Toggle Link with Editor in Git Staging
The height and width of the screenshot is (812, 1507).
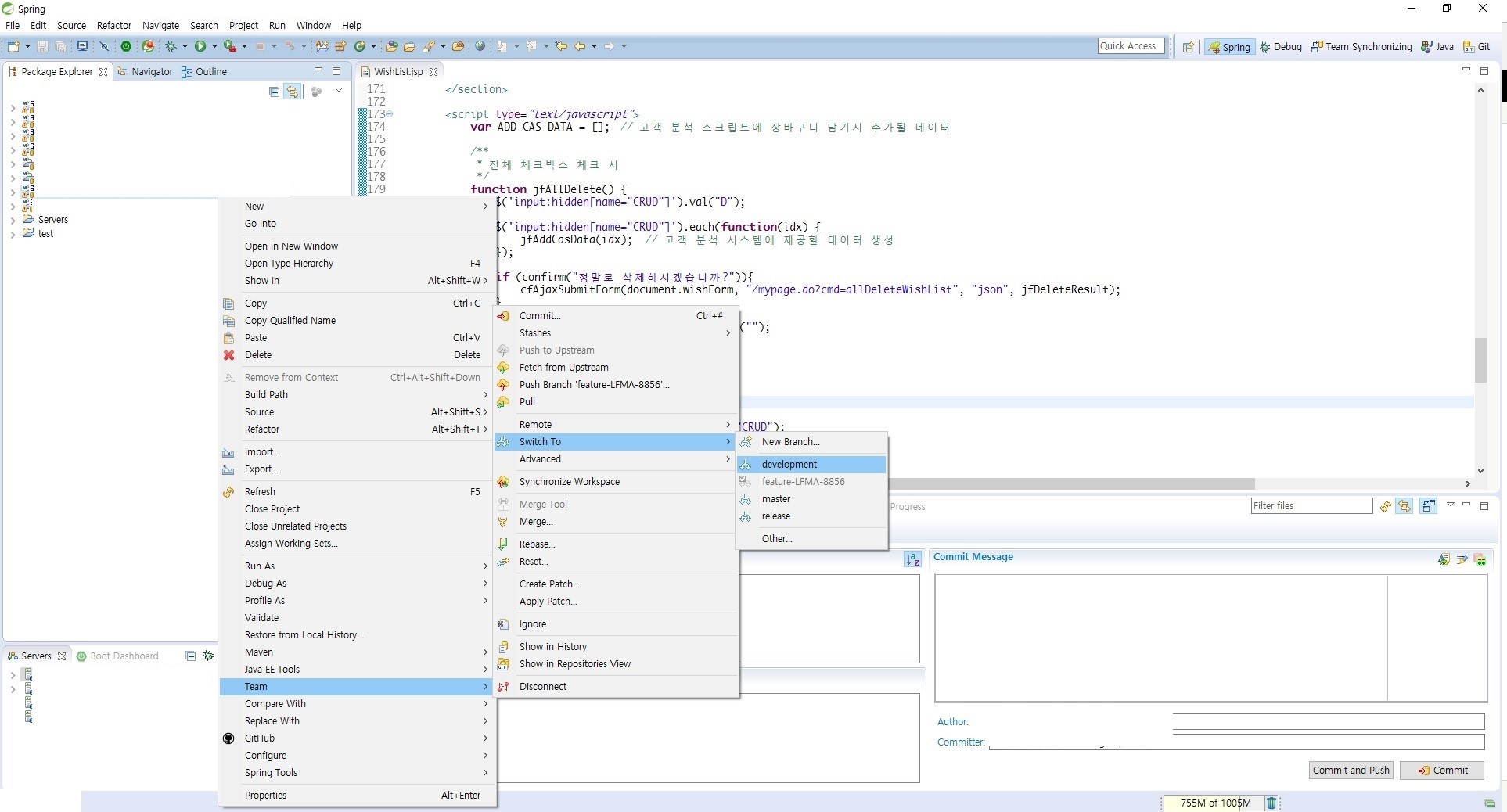[1405, 506]
